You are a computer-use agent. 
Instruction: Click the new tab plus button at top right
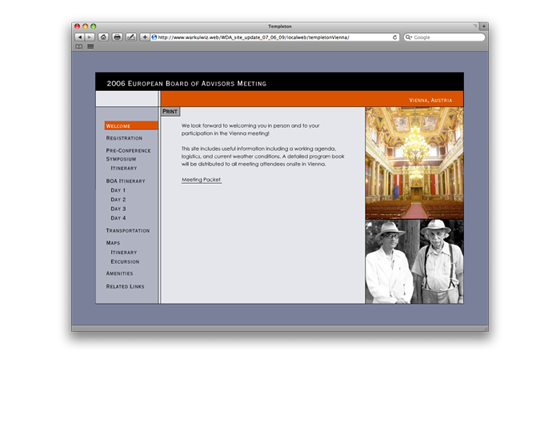click(x=484, y=26)
